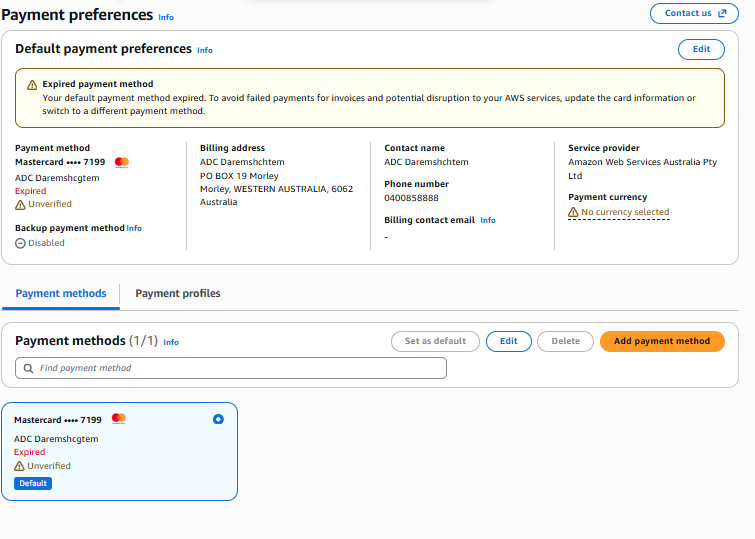Click the Unverified warning icon under Payment method
This screenshot has height=539, width=755.
tap(20, 205)
